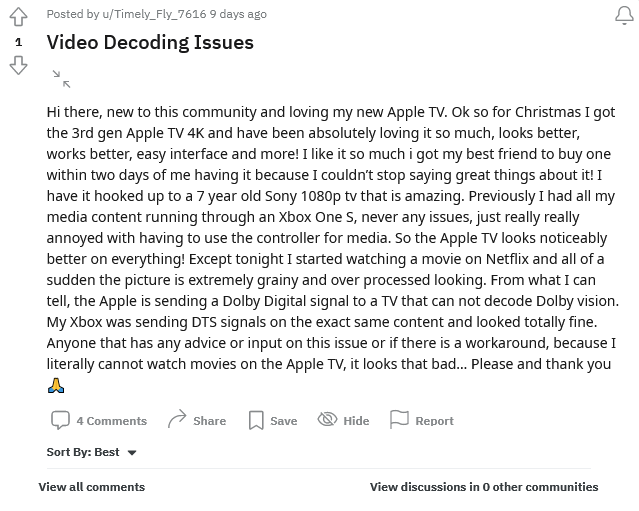View discussions in 0 other communities
This screenshot has width=639, height=511.
[484, 487]
